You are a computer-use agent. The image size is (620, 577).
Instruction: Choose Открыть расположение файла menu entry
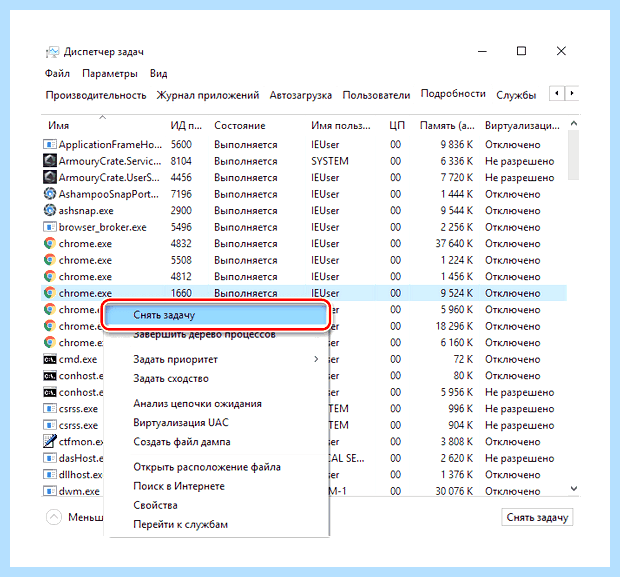[x=207, y=467]
